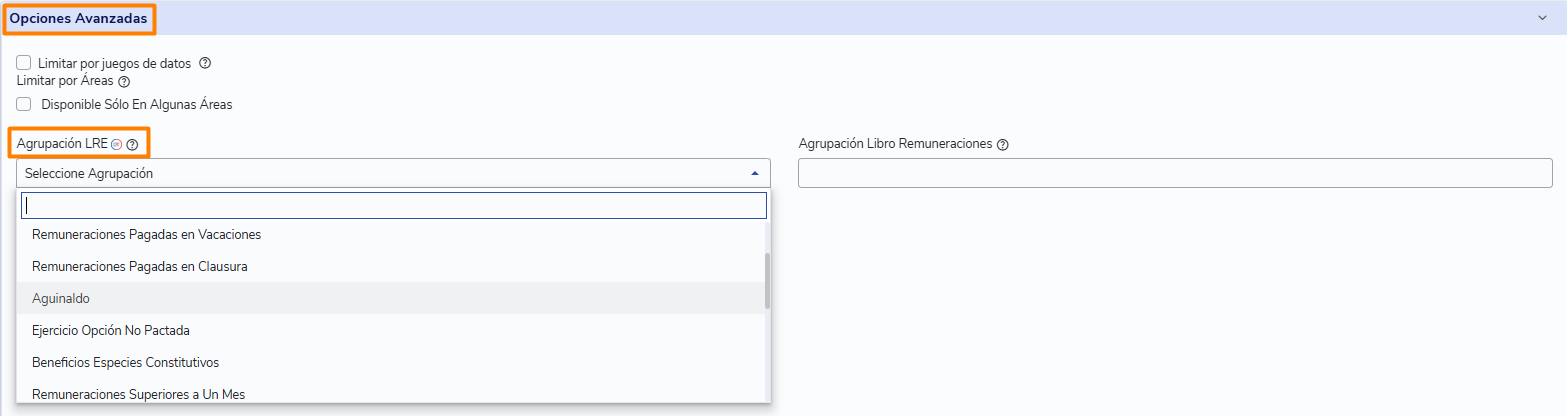Image resolution: width=1567 pixels, height=416 pixels.
Task: Select Remuneraciones Superiores a Un Mes
Action: (x=138, y=394)
